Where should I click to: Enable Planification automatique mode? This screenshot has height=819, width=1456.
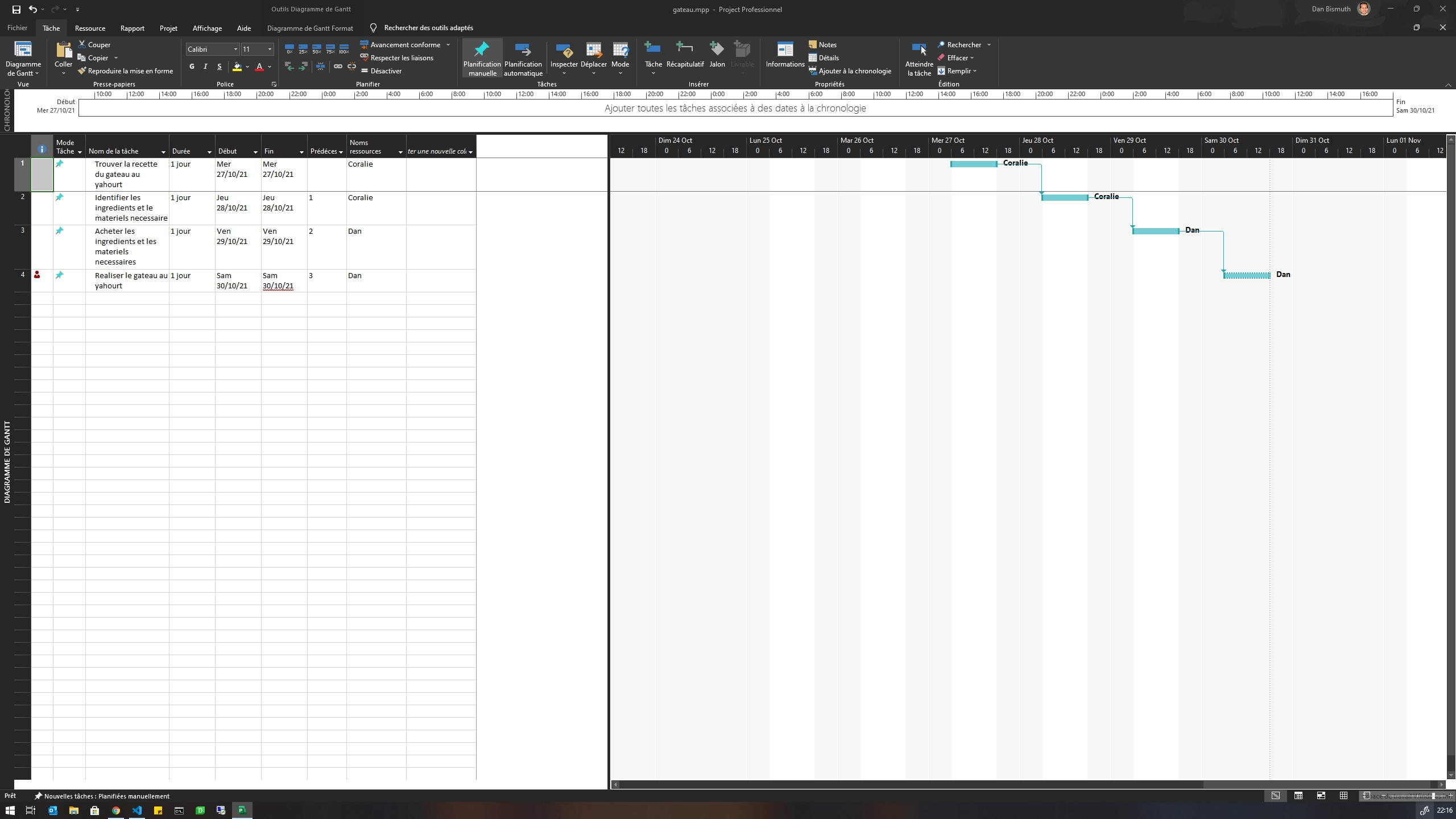(x=523, y=58)
